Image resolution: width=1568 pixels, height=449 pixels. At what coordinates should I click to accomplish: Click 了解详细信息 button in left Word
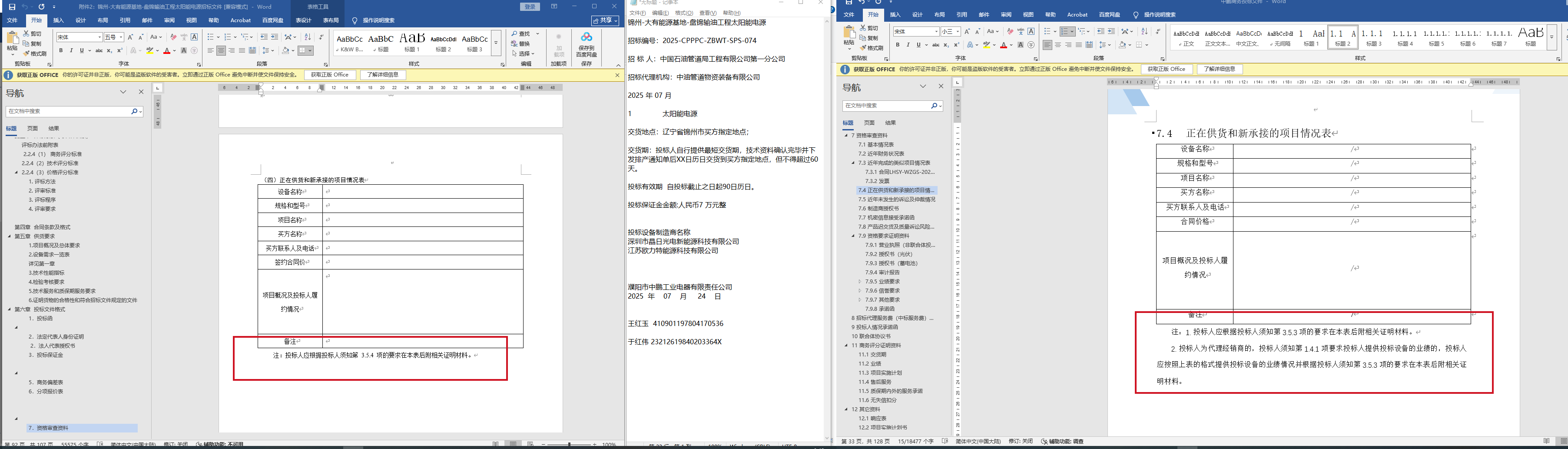point(383,75)
